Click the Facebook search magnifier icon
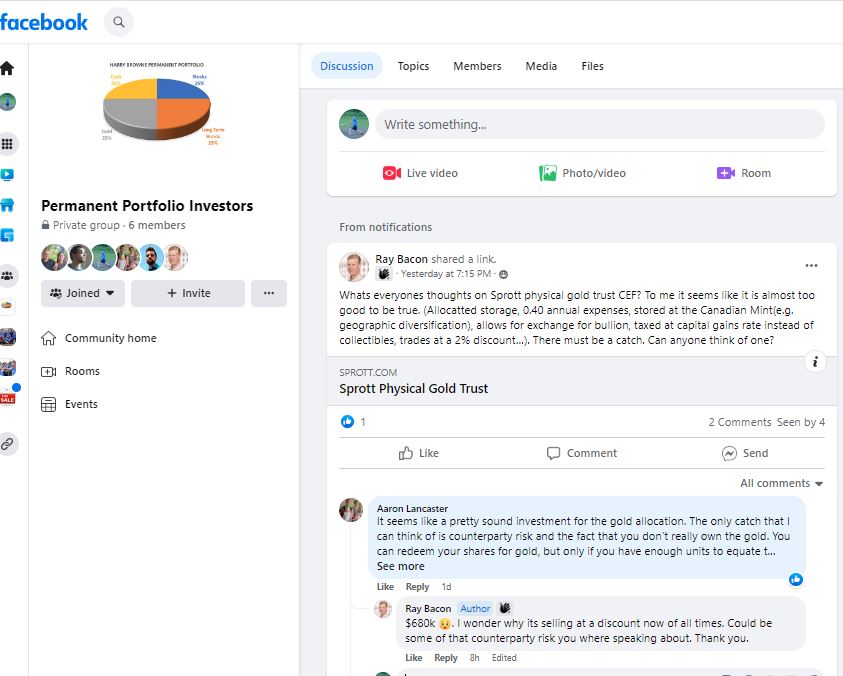Viewport: 843px width, 676px height. coord(119,21)
